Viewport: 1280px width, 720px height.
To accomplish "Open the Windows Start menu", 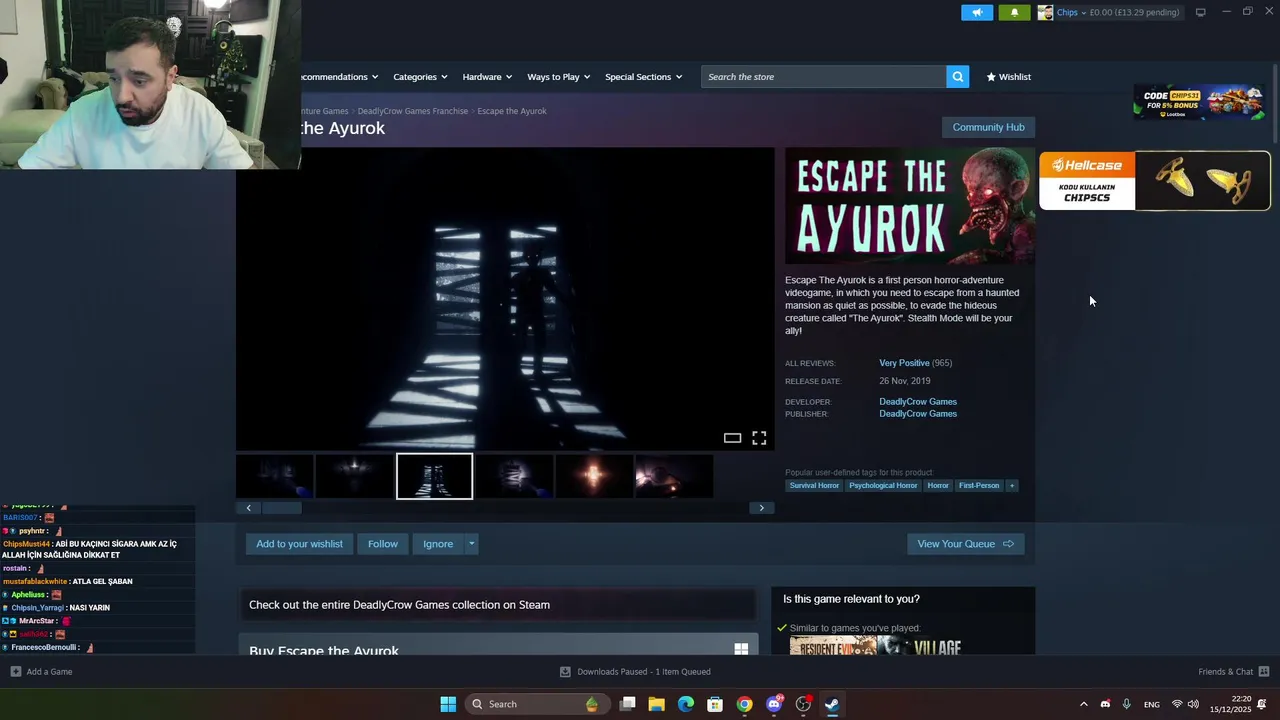I will pos(448,704).
